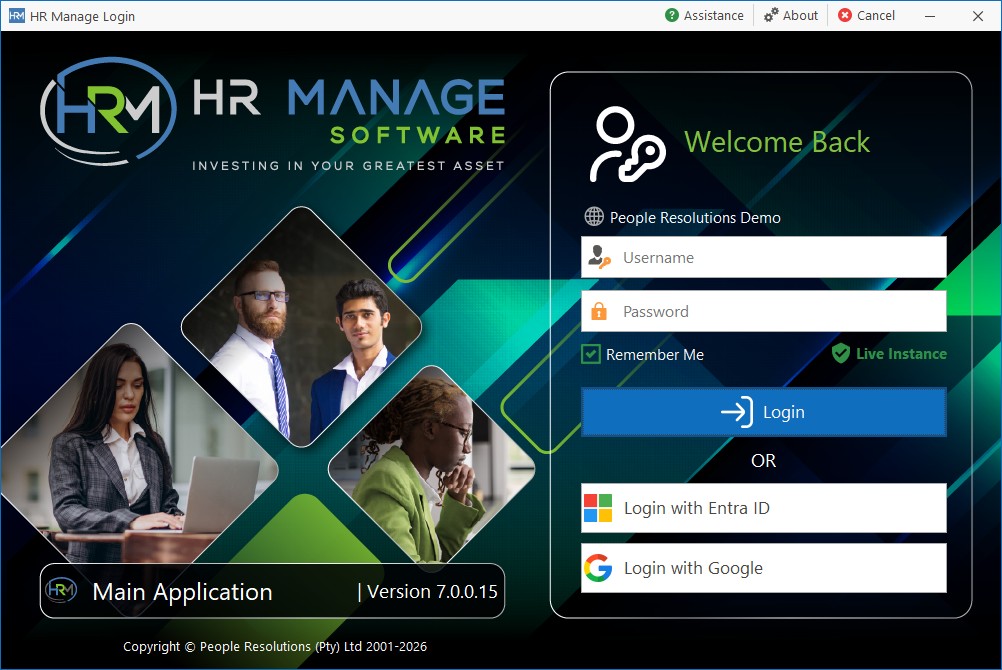The image size is (1002, 670).
Task: Click the orange padlock icon in Password field
Action: tap(599, 311)
